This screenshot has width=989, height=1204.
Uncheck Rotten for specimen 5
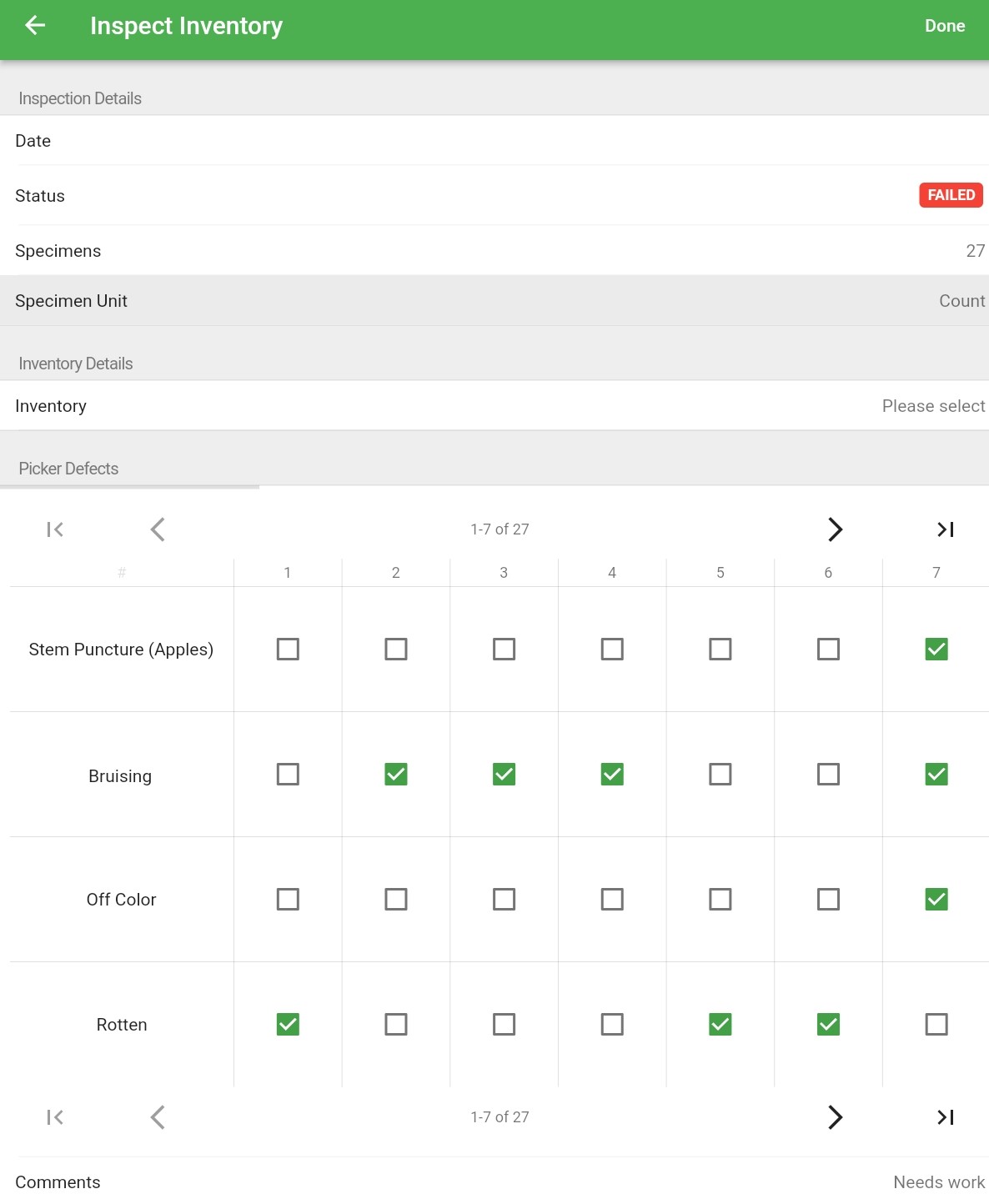720,1024
